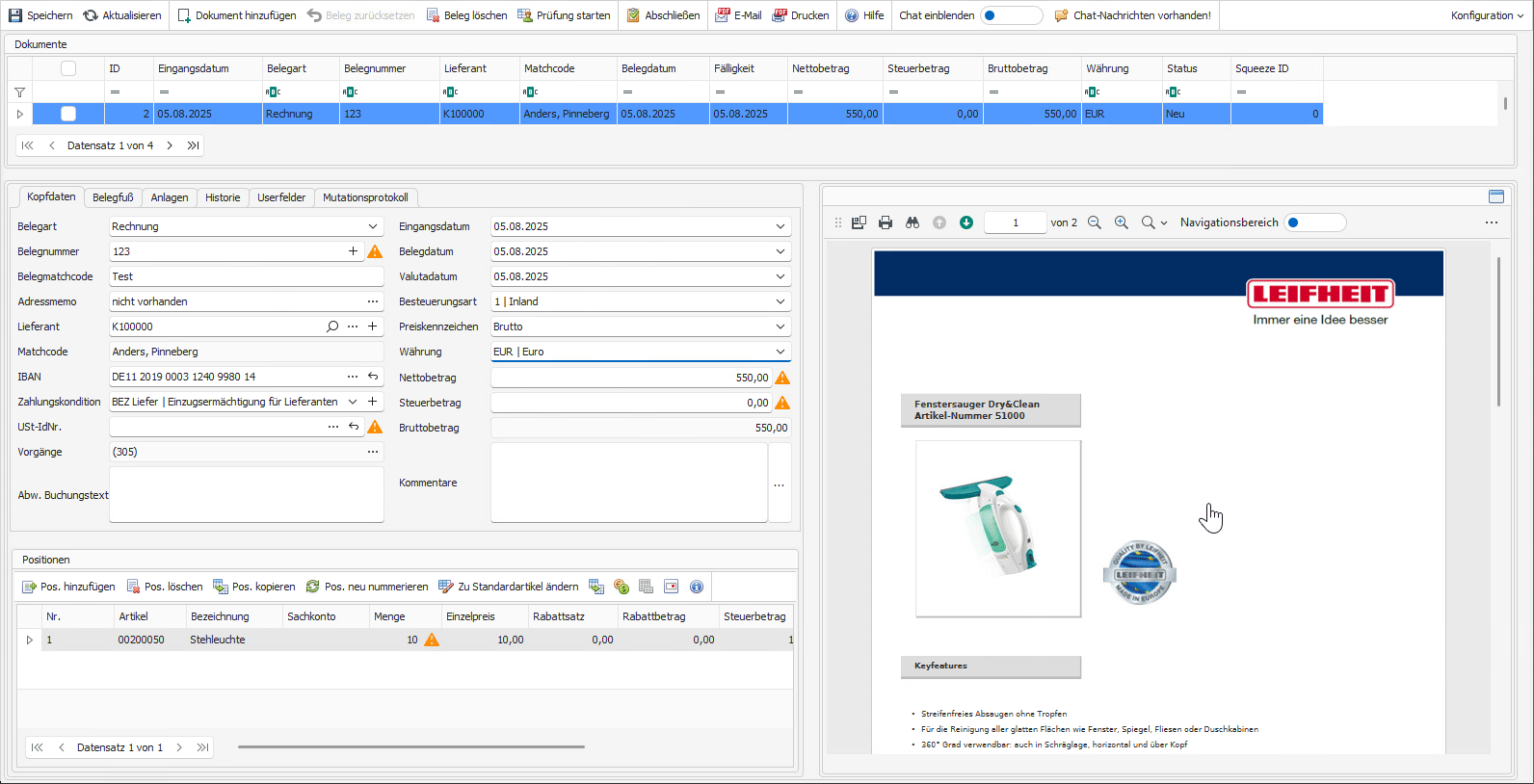Open the Konfiguration dropdown menu
This screenshot has width=1534, height=784.
(1488, 15)
